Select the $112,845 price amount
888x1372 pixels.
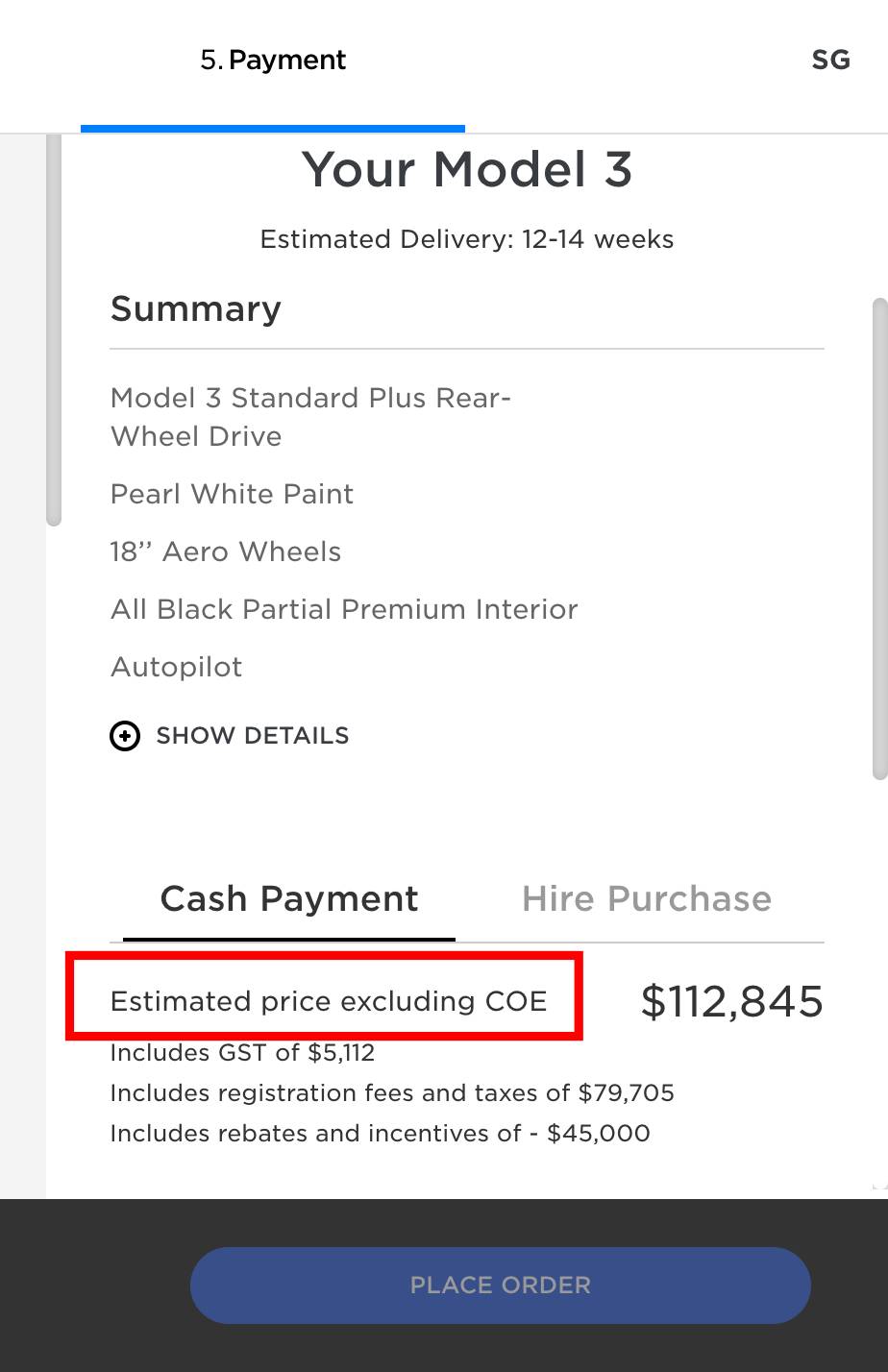(x=731, y=1001)
